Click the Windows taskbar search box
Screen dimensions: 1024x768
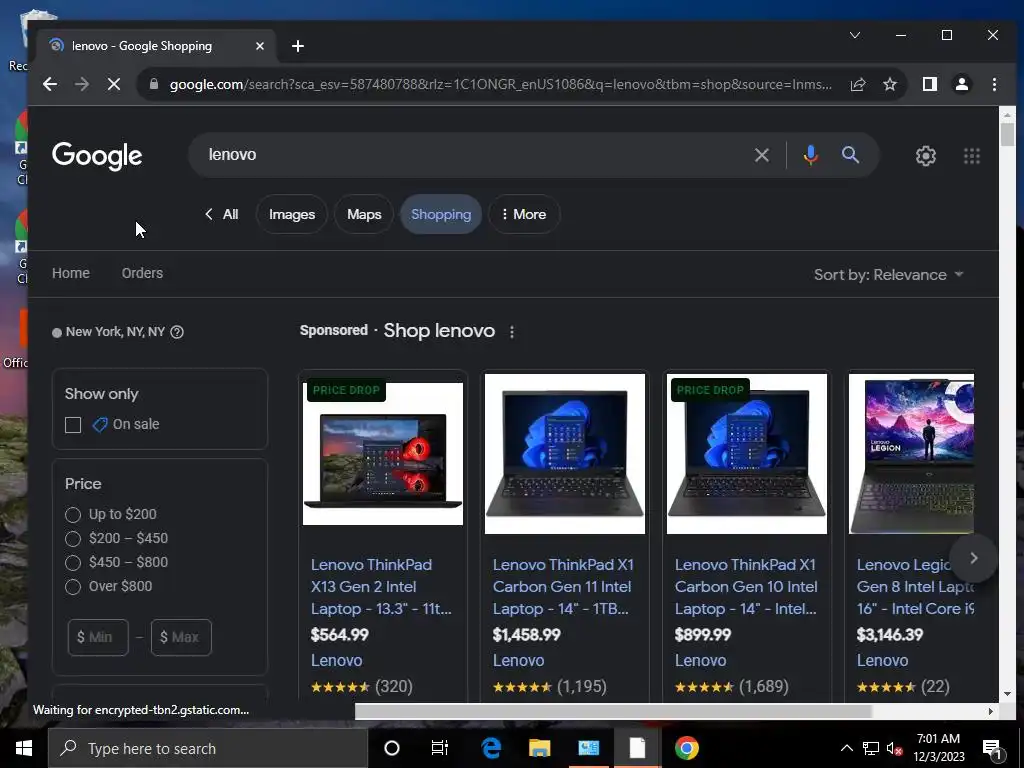(208, 748)
